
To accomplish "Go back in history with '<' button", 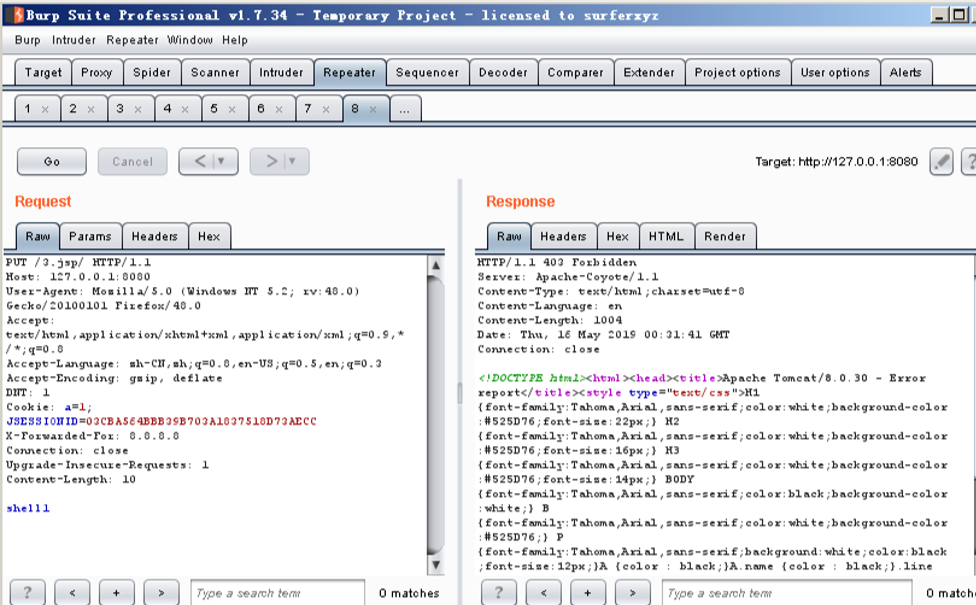I will click(x=199, y=162).
